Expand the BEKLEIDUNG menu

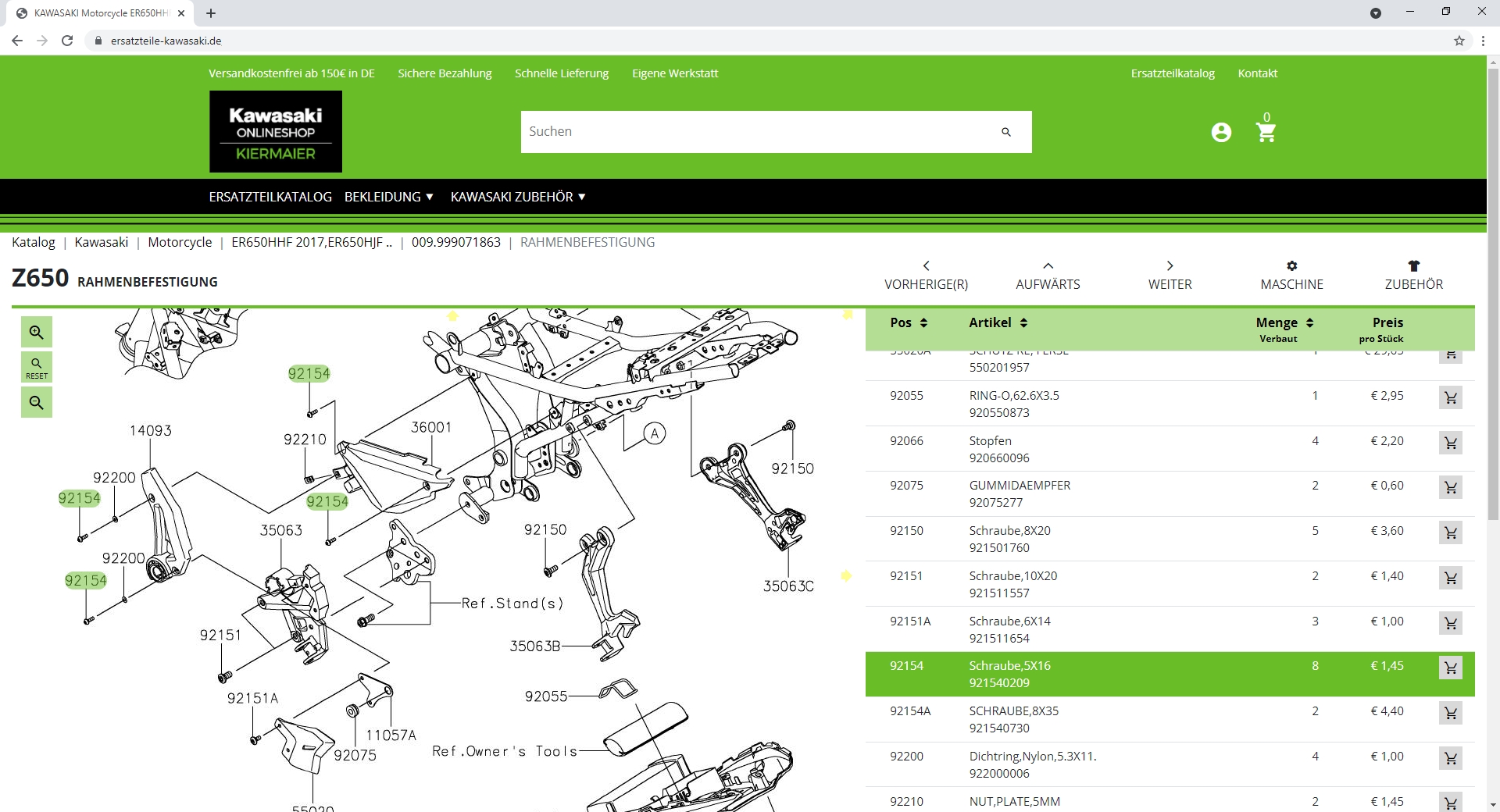(389, 197)
